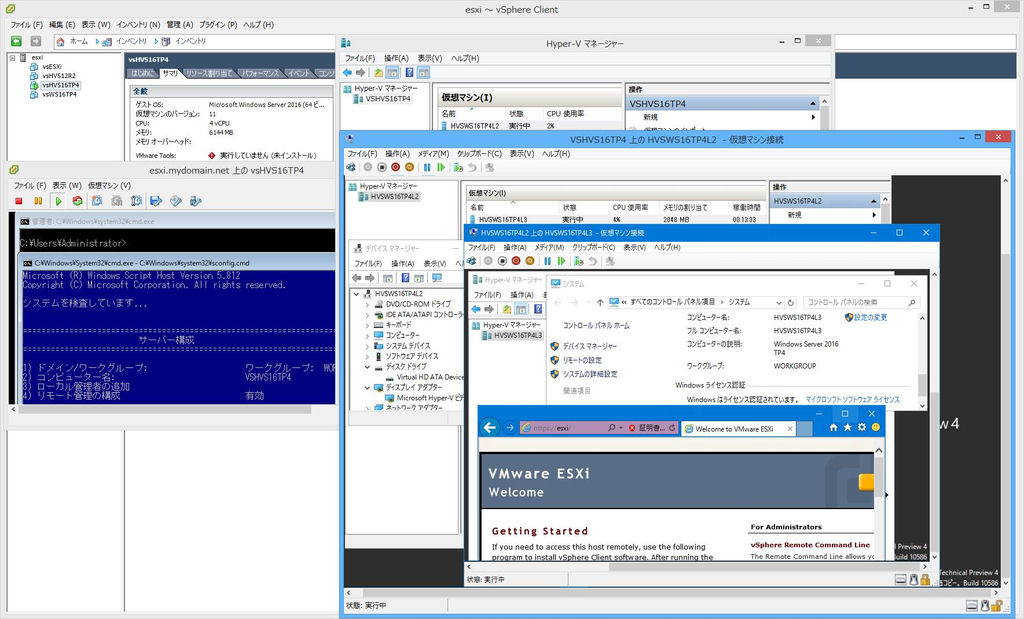
Task: Click monitor icon in Device Manager toolbar
Action: click(437, 278)
